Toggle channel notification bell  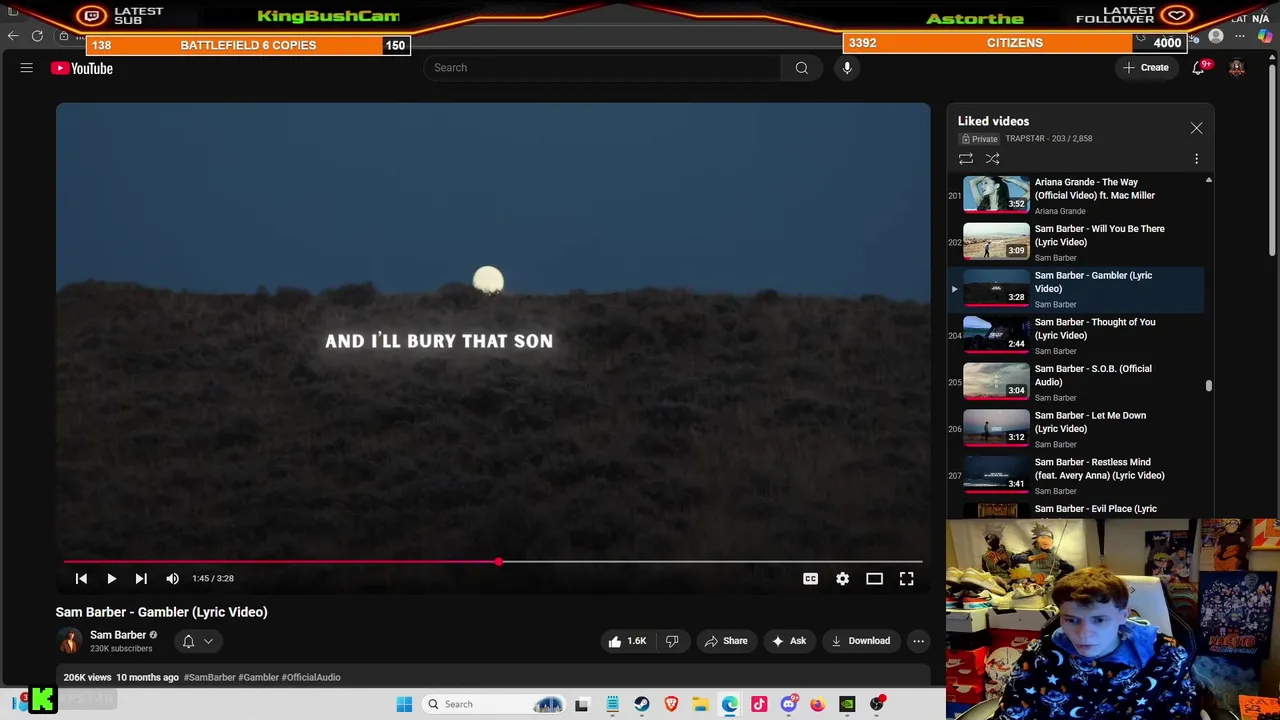pyautogui.click(x=188, y=641)
